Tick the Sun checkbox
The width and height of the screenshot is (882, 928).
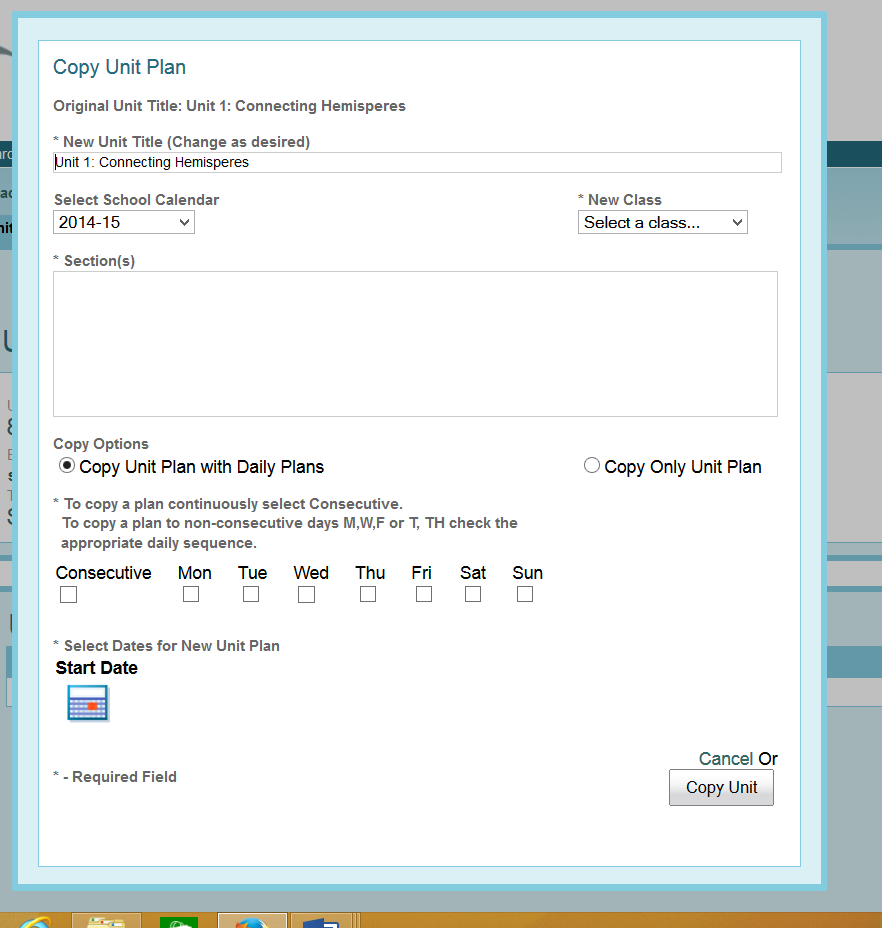(x=525, y=594)
